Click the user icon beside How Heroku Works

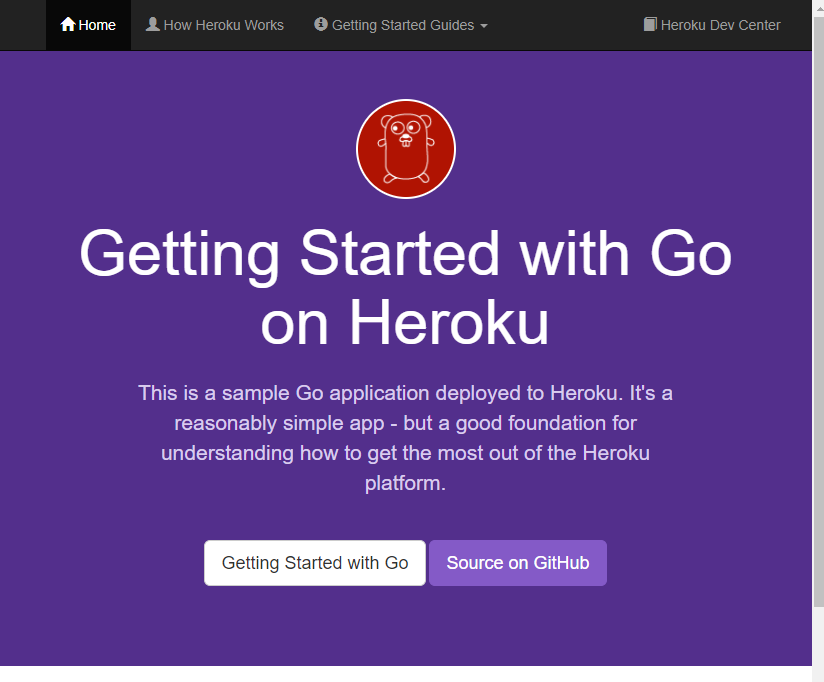pos(152,24)
